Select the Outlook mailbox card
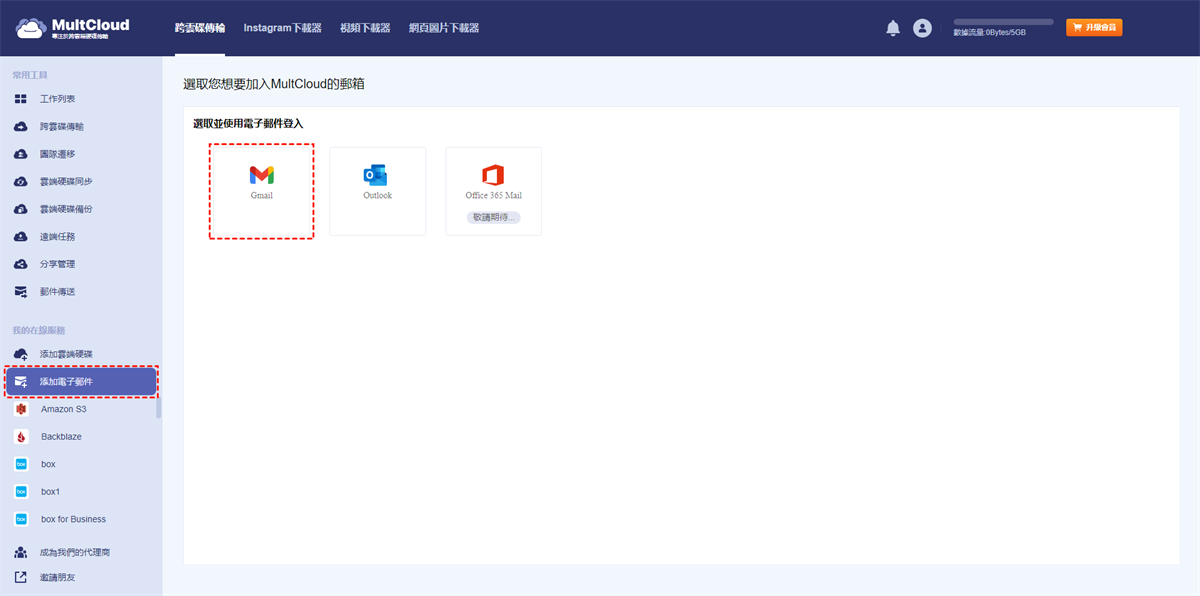 (x=377, y=191)
